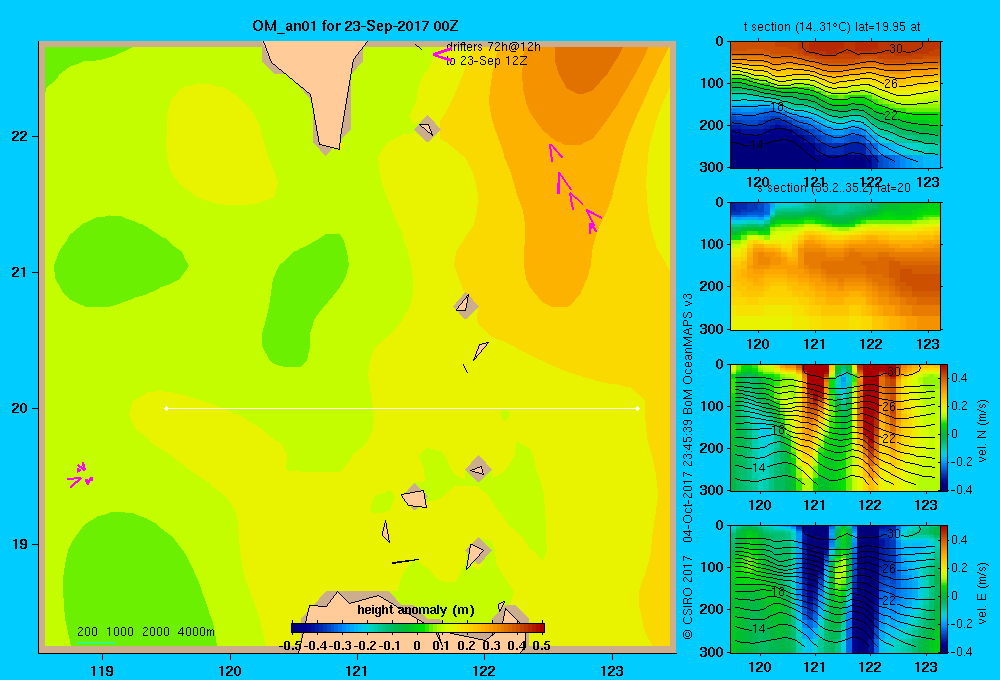Click latitude label '20' on main map
1000x680 pixels.
pyautogui.click(x=20, y=408)
